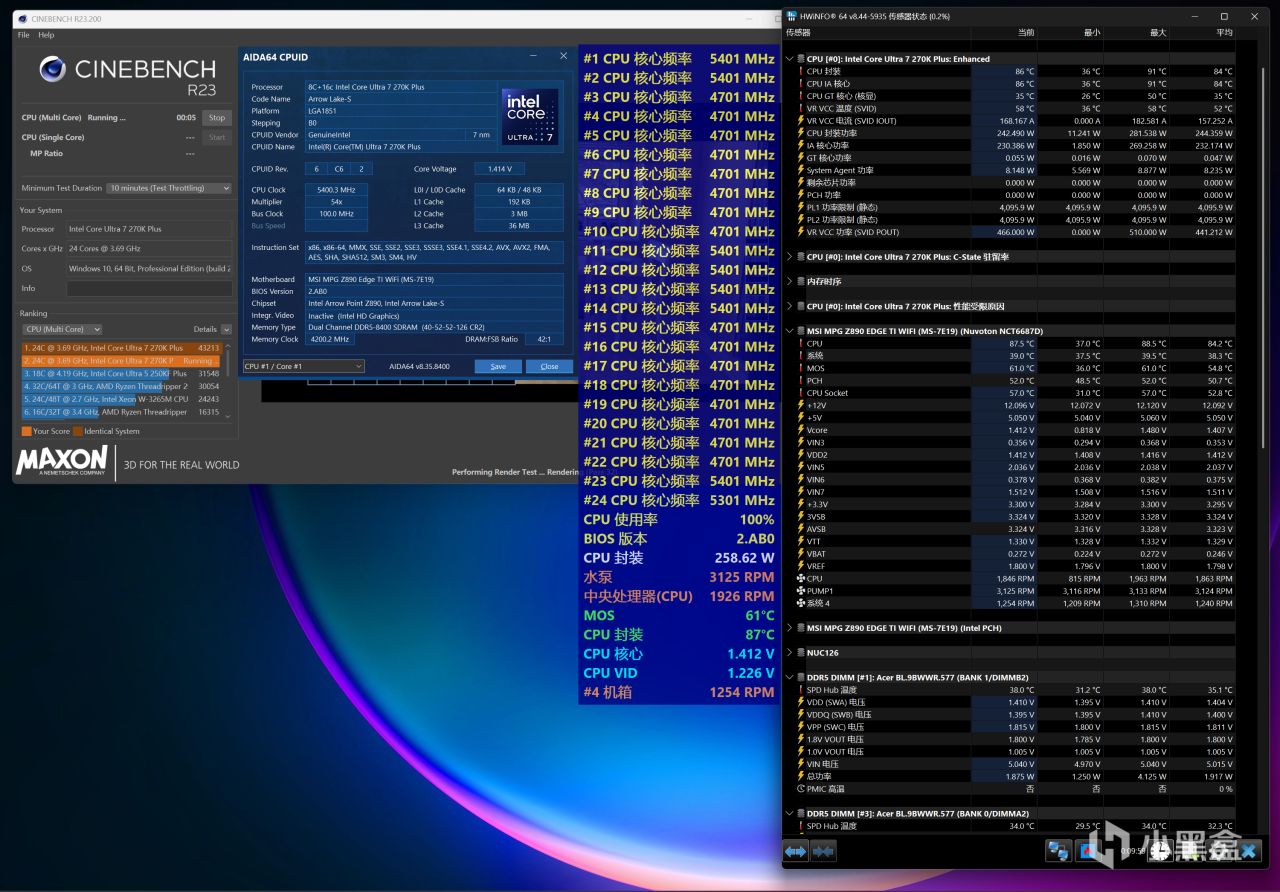Expand the 性能受限原因 sensor group
The width and height of the screenshot is (1280, 892).
tap(790, 307)
